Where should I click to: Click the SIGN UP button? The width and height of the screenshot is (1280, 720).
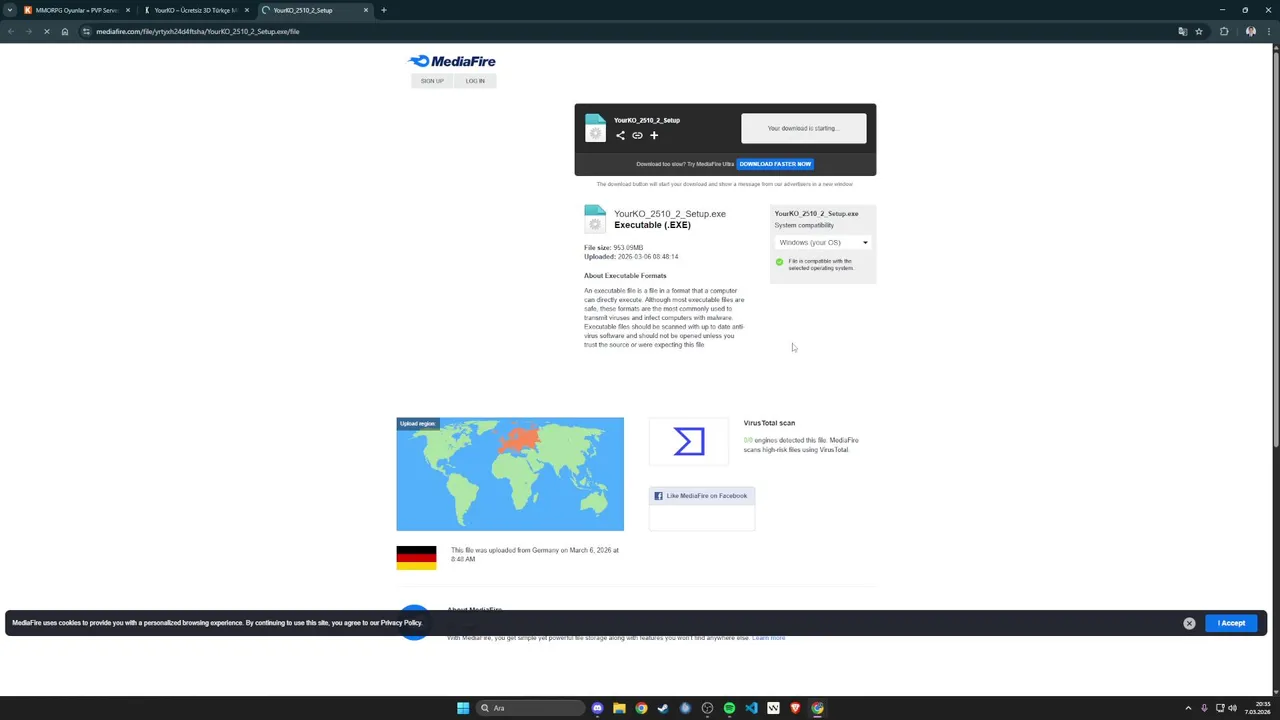432,81
